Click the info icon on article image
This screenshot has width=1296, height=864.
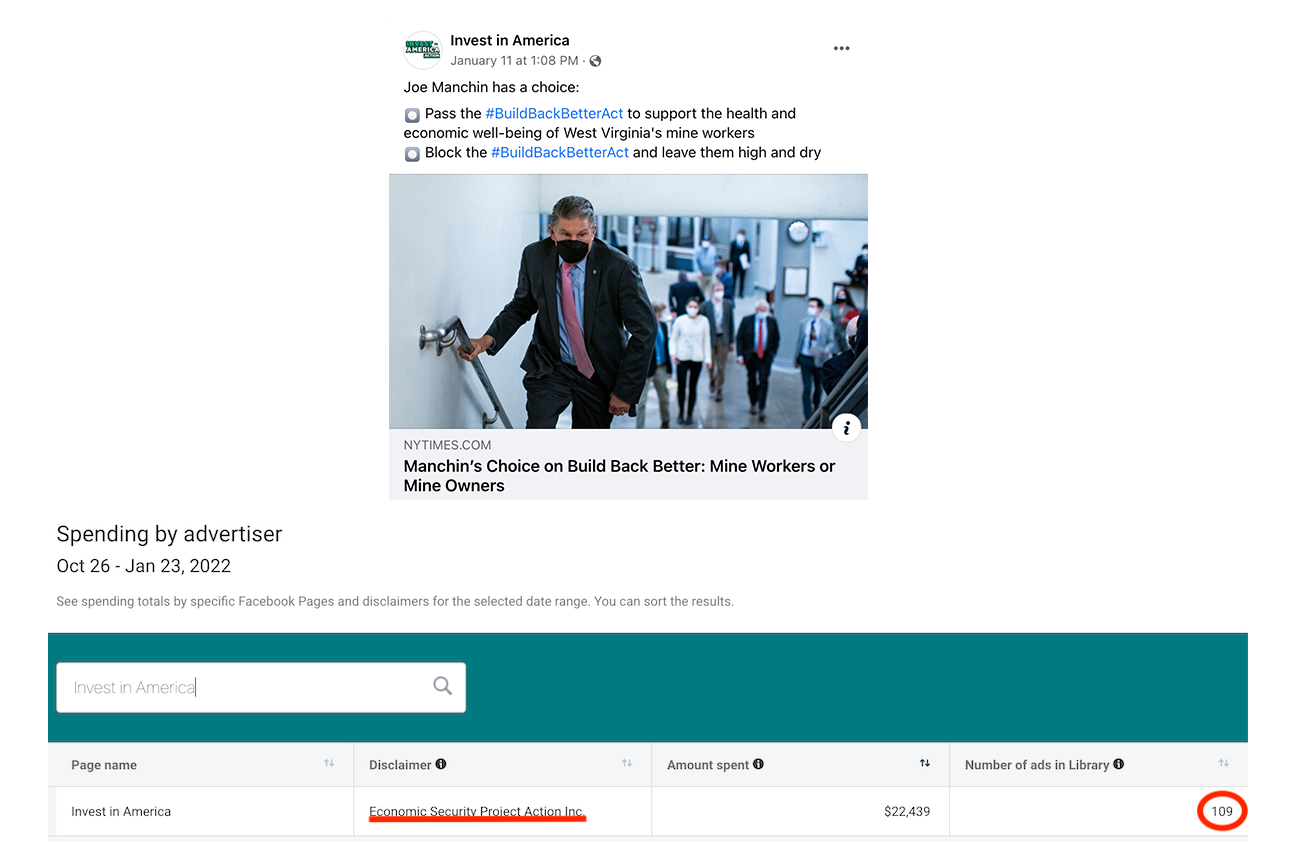pyautogui.click(x=846, y=428)
